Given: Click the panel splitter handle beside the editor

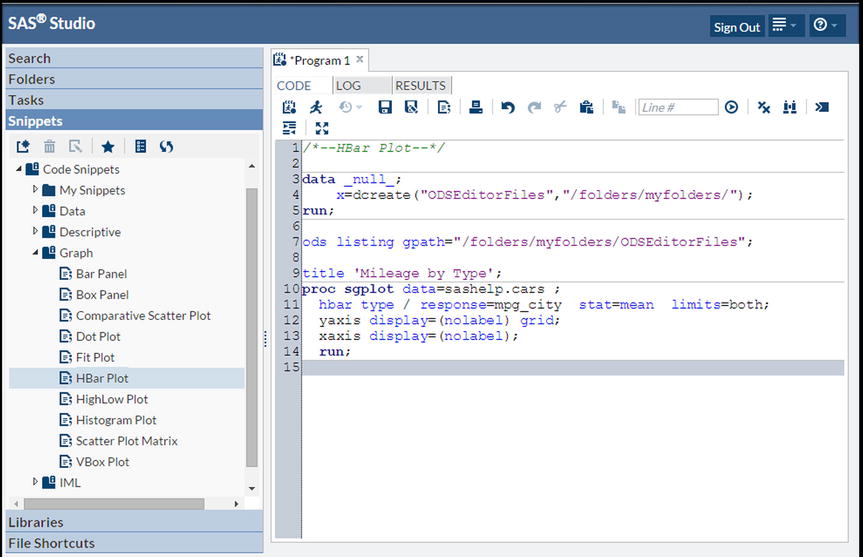Looking at the screenshot, I should coord(266,339).
